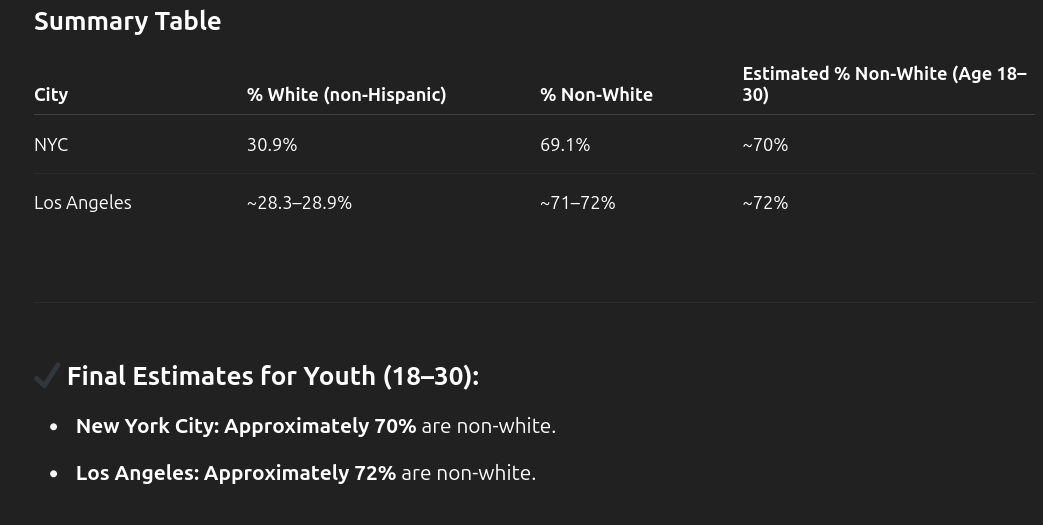Click bold text New York City: Approximately 70%
The width and height of the screenshot is (1043, 525).
(x=246, y=426)
